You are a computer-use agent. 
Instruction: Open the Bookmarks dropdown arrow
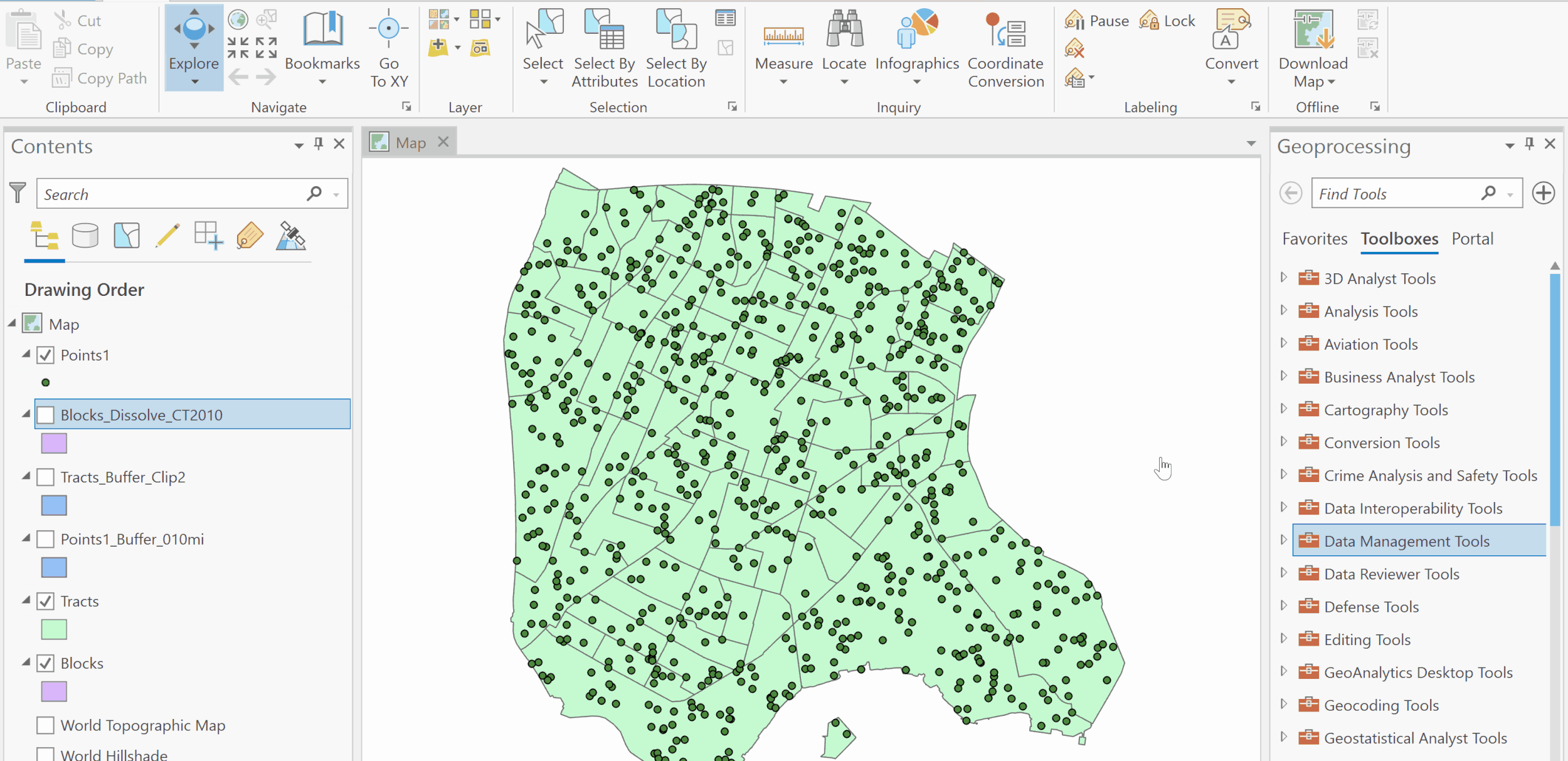coord(322,80)
